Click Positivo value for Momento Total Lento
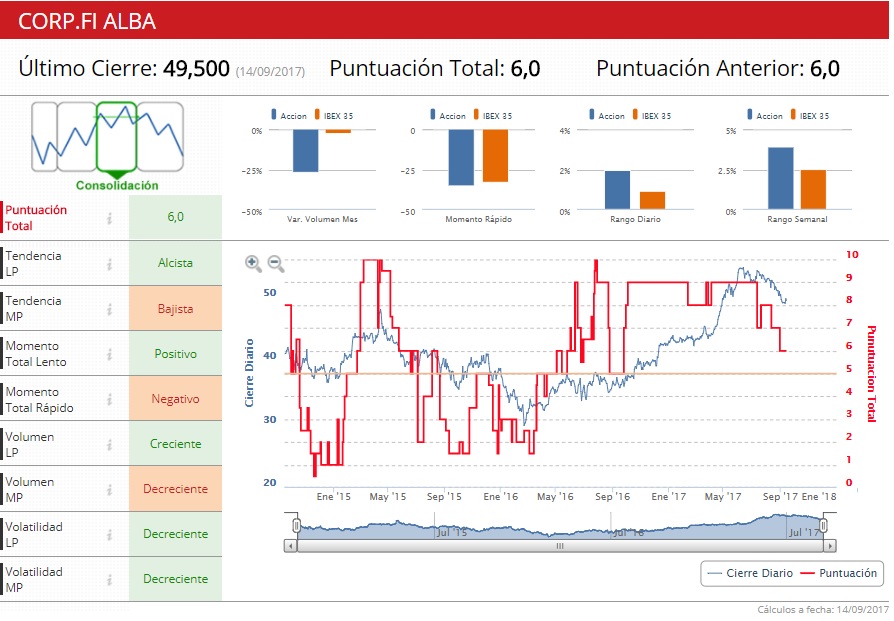This screenshot has height=621, width=894. 176,354
